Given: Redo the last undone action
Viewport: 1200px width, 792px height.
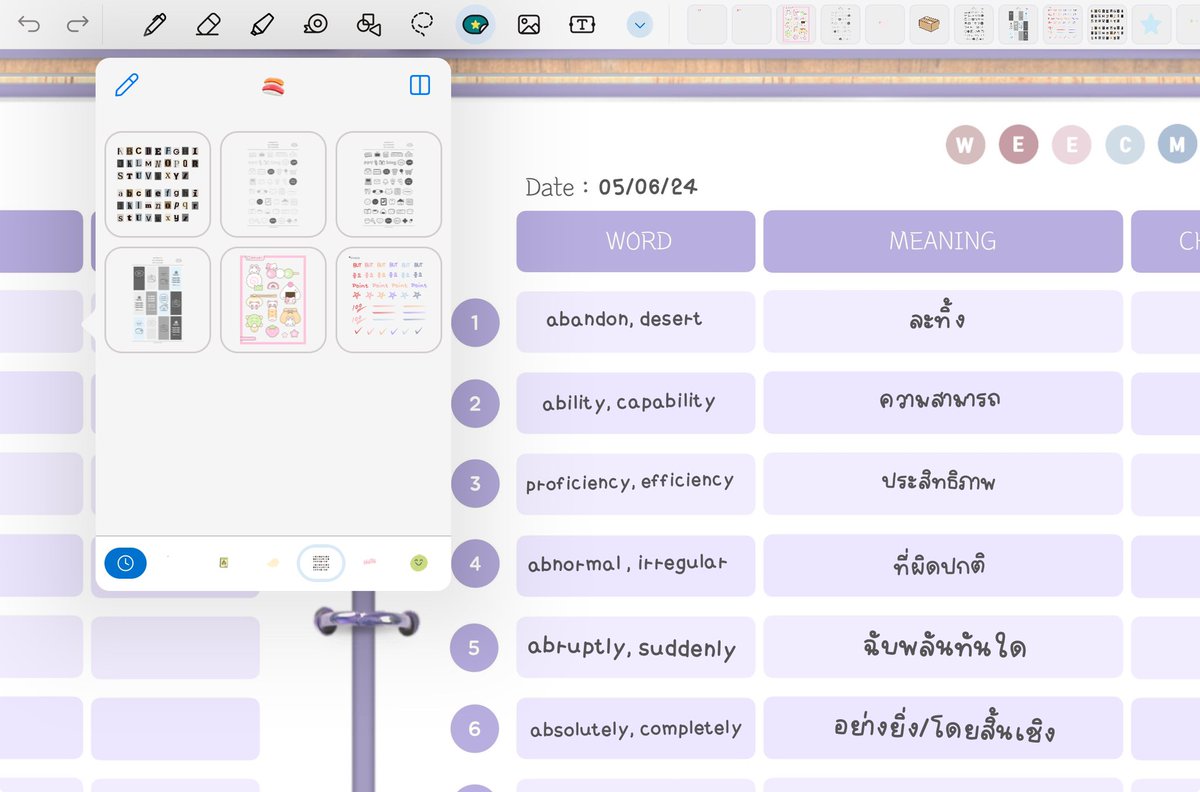Looking at the screenshot, I should [77, 24].
